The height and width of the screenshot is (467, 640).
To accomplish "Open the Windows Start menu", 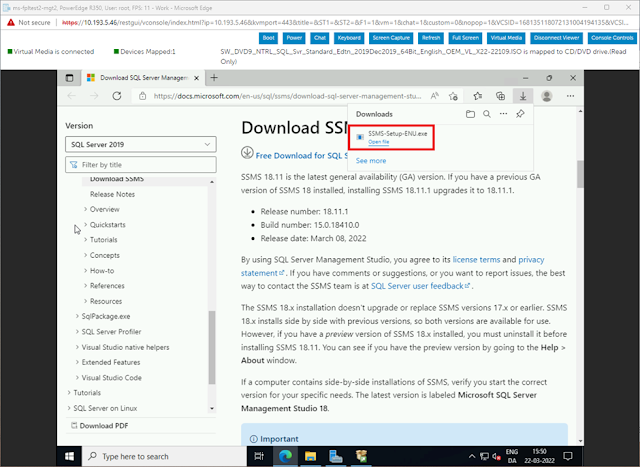I will coord(69,456).
